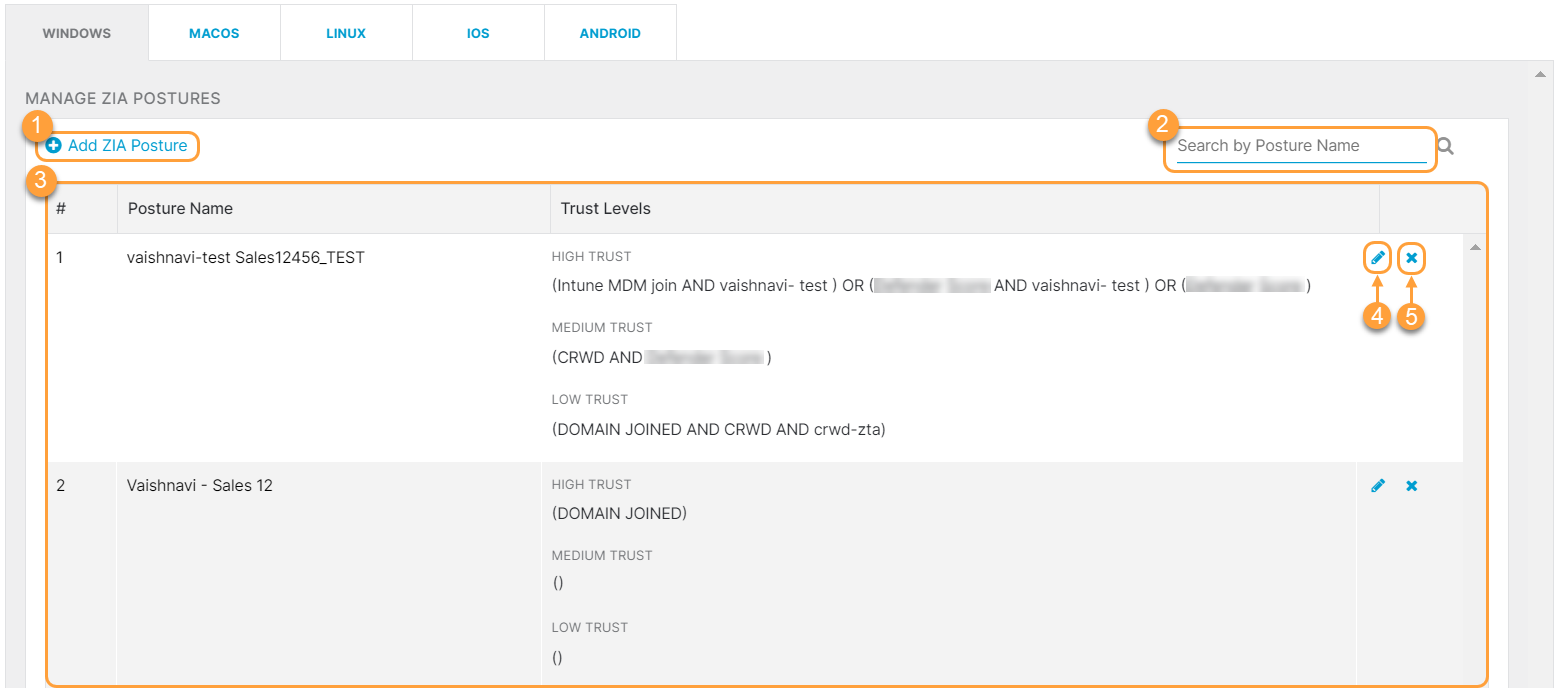
Task: Click the page scrollbar up arrow
Action: pyautogui.click(x=1540, y=73)
